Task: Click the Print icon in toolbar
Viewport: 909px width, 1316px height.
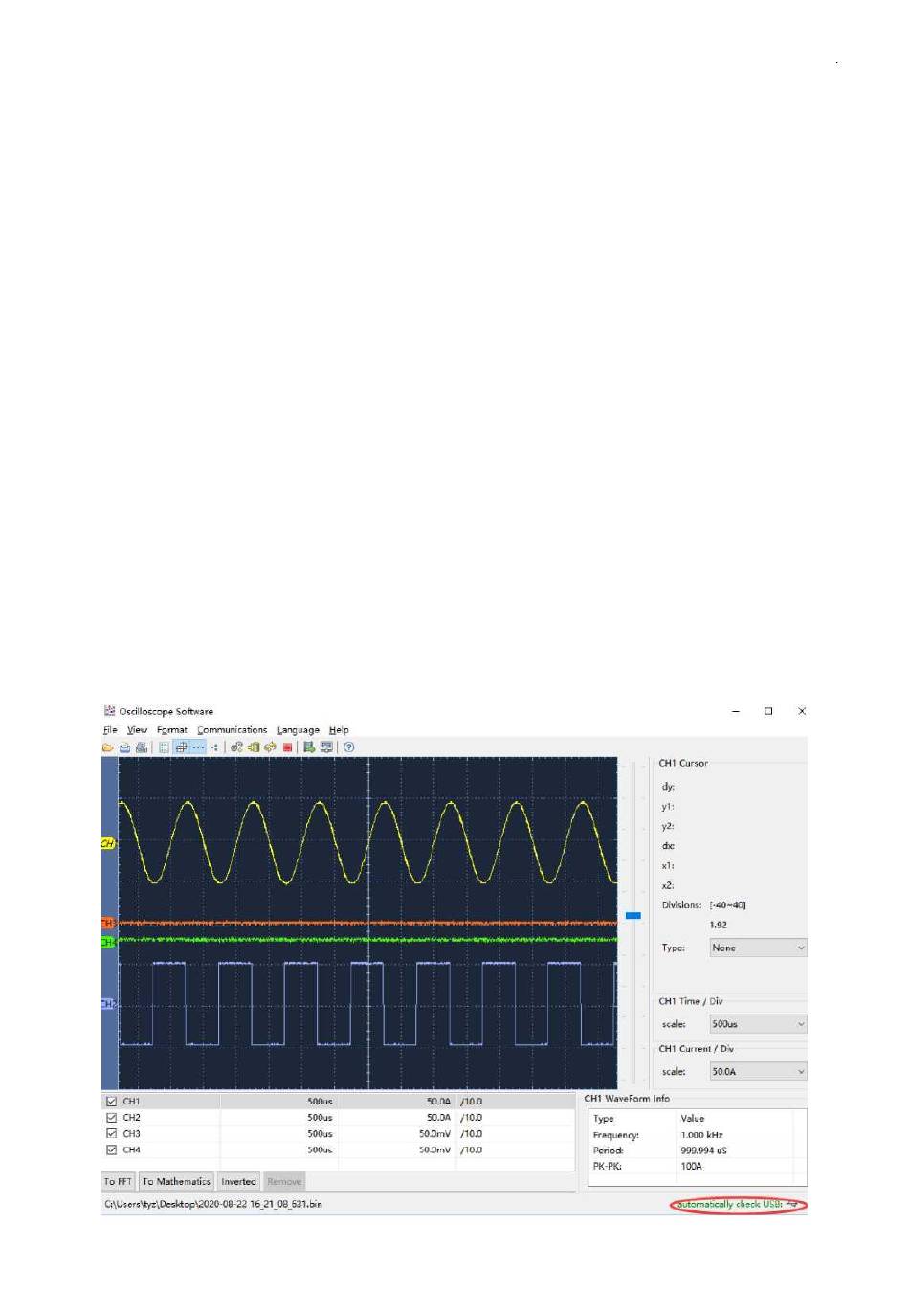Action: tap(142, 747)
